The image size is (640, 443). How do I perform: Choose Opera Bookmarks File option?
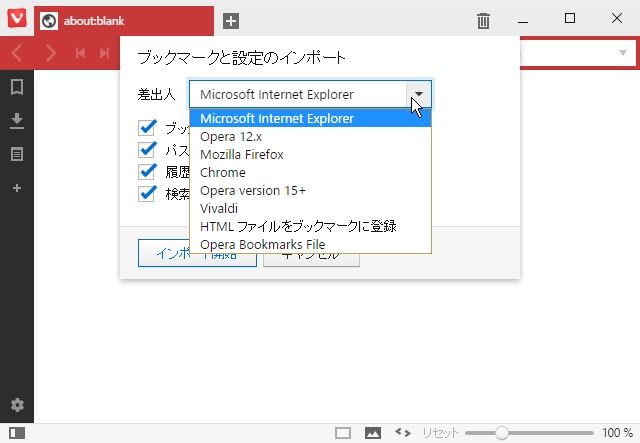coord(310,244)
